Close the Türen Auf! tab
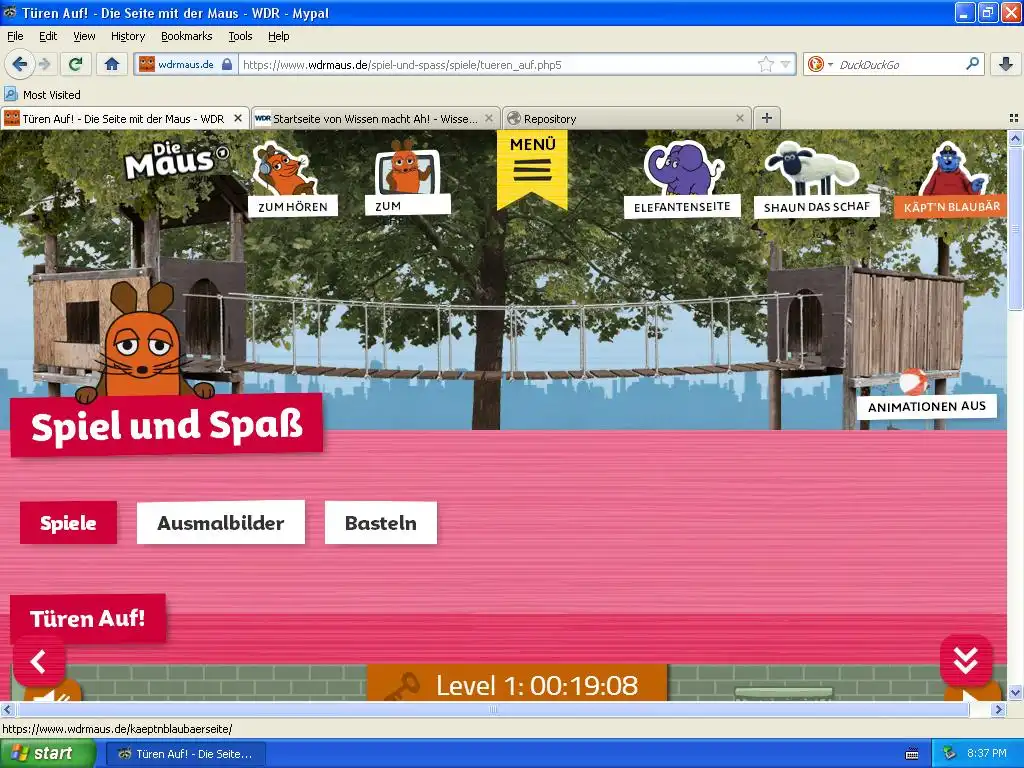This screenshot has width=1024, height=768. click(238, 118)
